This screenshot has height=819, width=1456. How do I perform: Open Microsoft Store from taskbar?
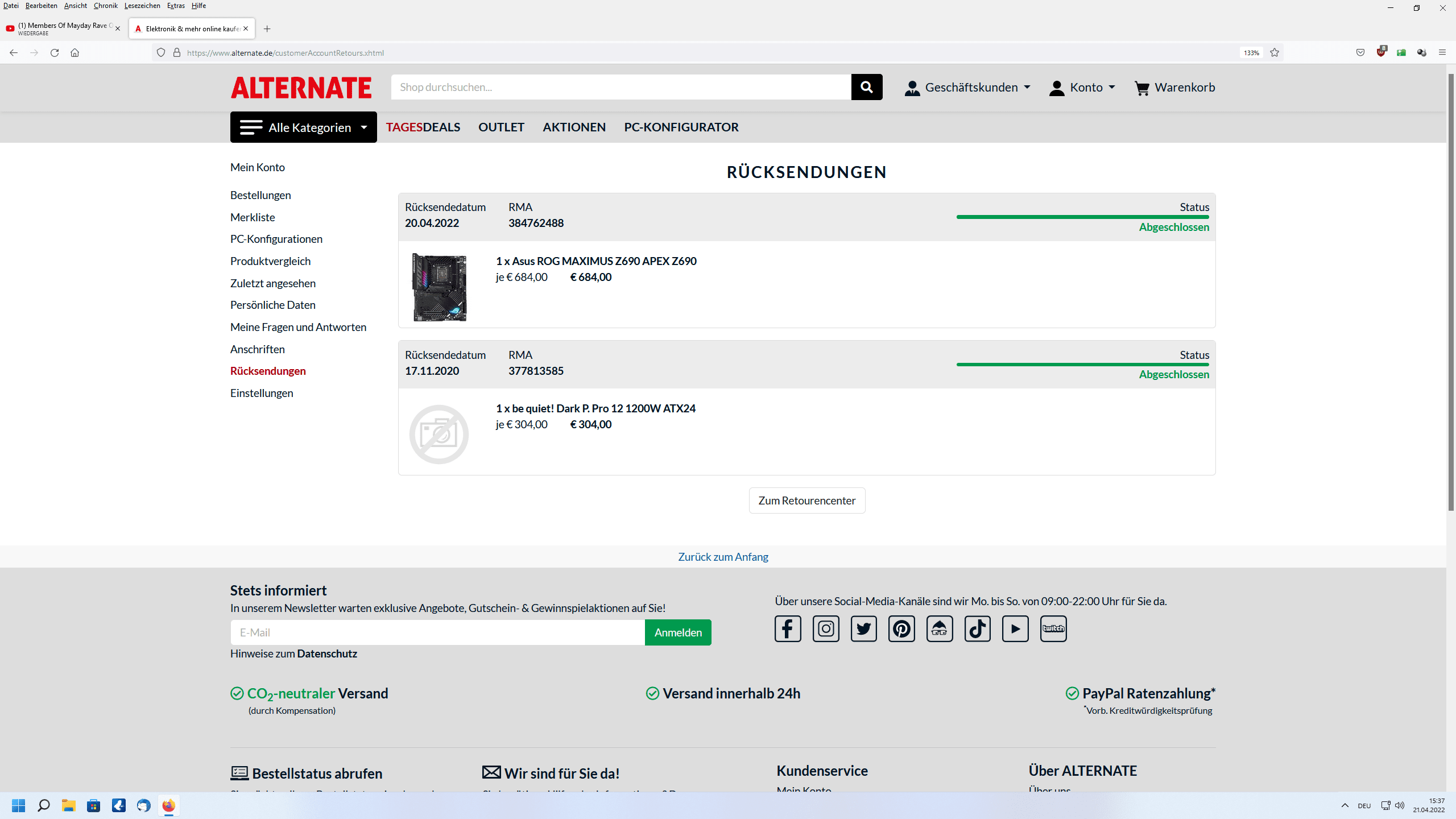tap(94, 805)
